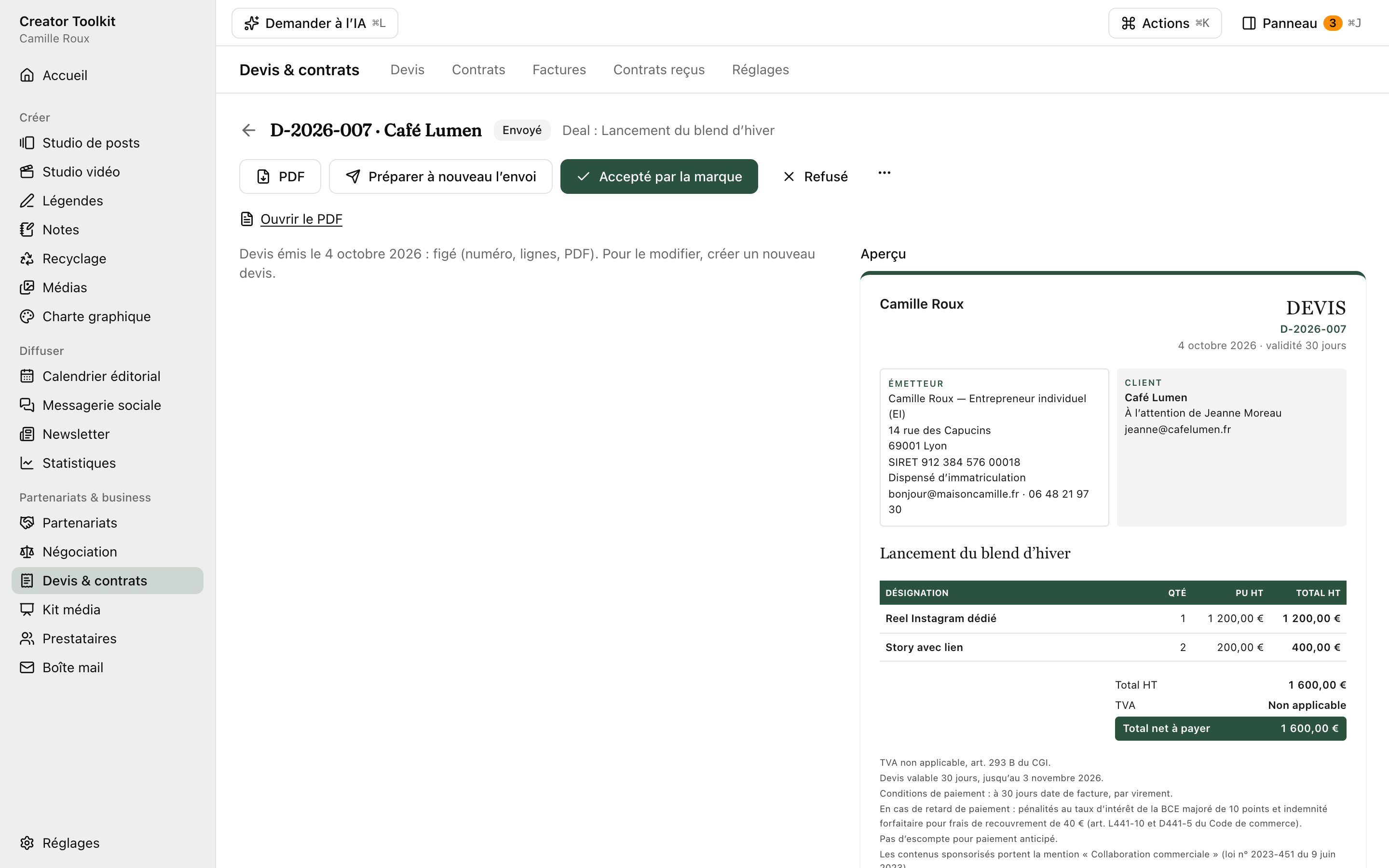This screenshot has width=1389, height=868.
Task: Click the back arrow beside D-2026-007
Action: [x=248, y=130]
